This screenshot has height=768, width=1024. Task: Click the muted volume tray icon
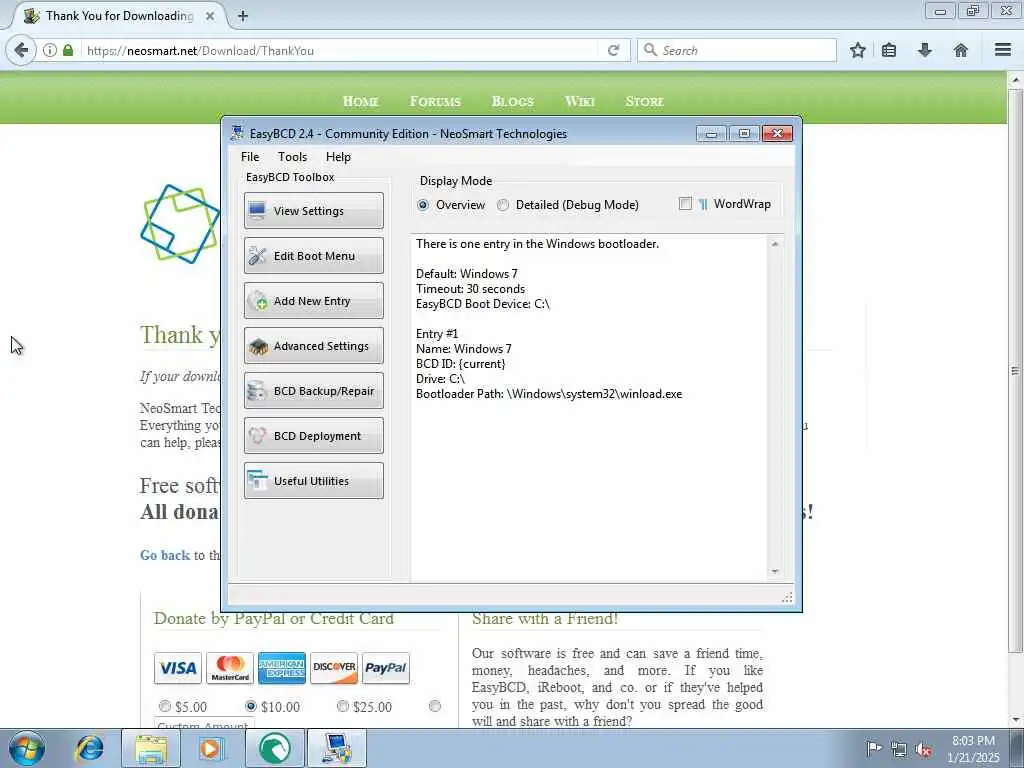(923, 749)
